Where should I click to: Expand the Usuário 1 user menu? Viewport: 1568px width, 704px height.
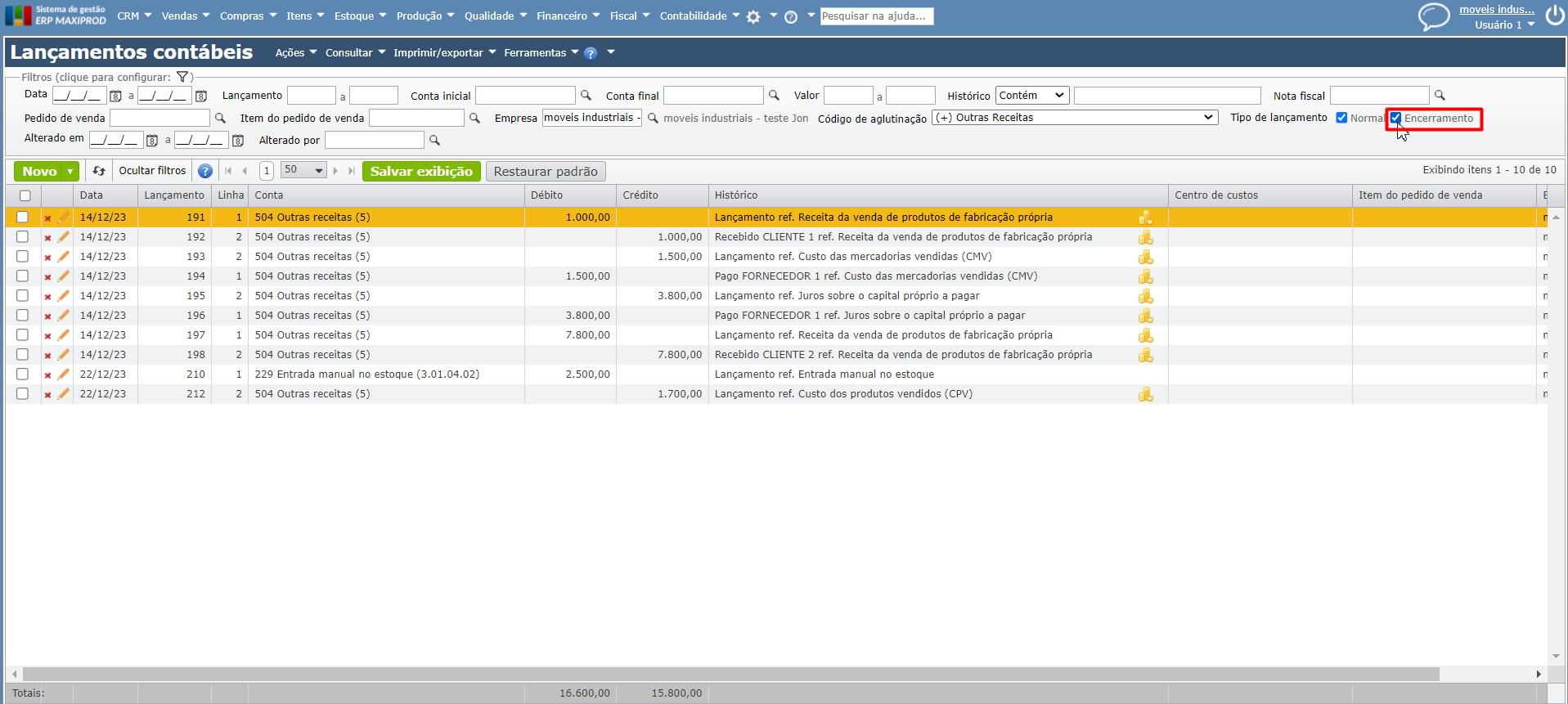pyautogui.click(x=1505, y=25)
